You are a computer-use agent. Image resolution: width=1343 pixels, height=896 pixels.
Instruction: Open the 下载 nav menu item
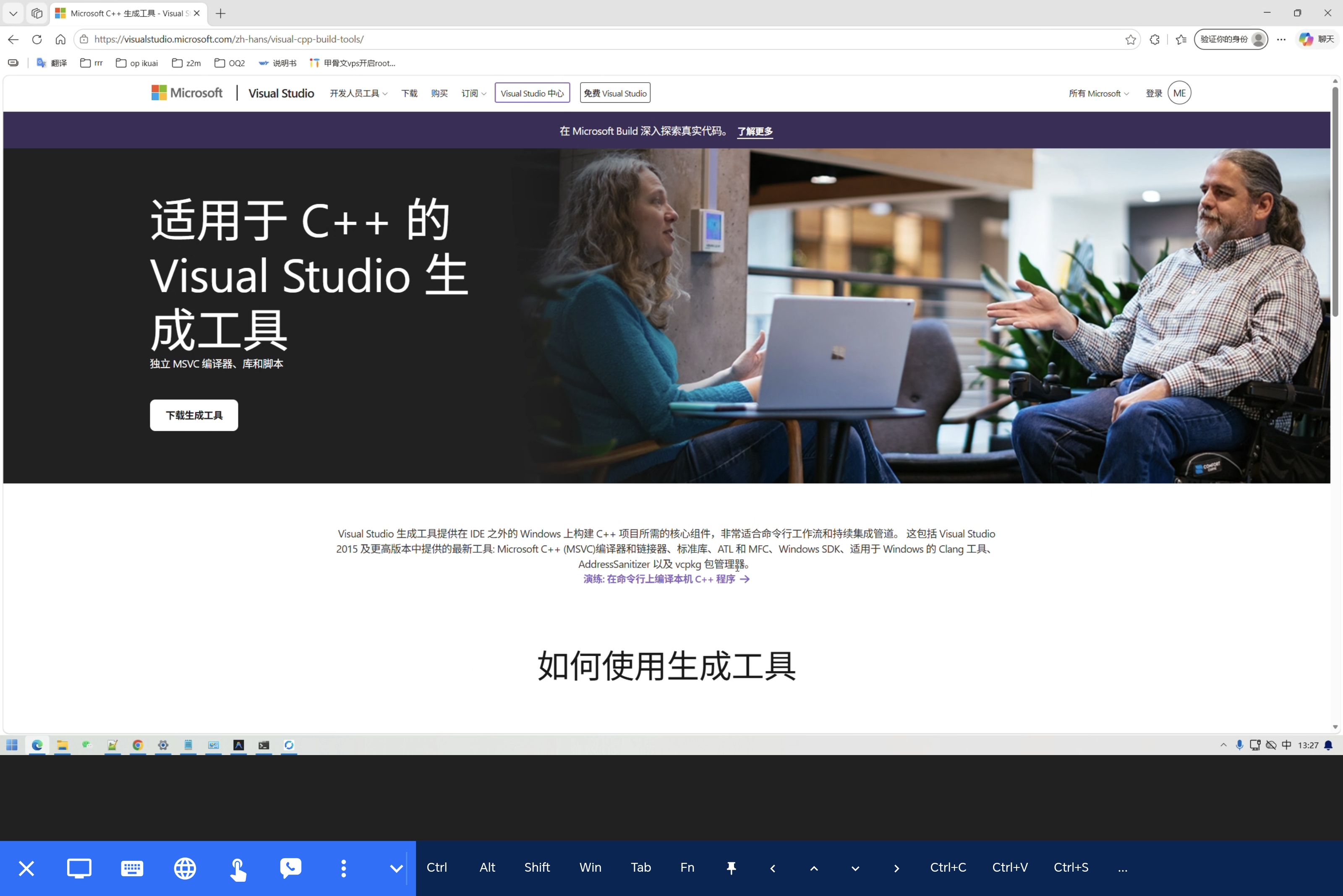tap(409, 93)
